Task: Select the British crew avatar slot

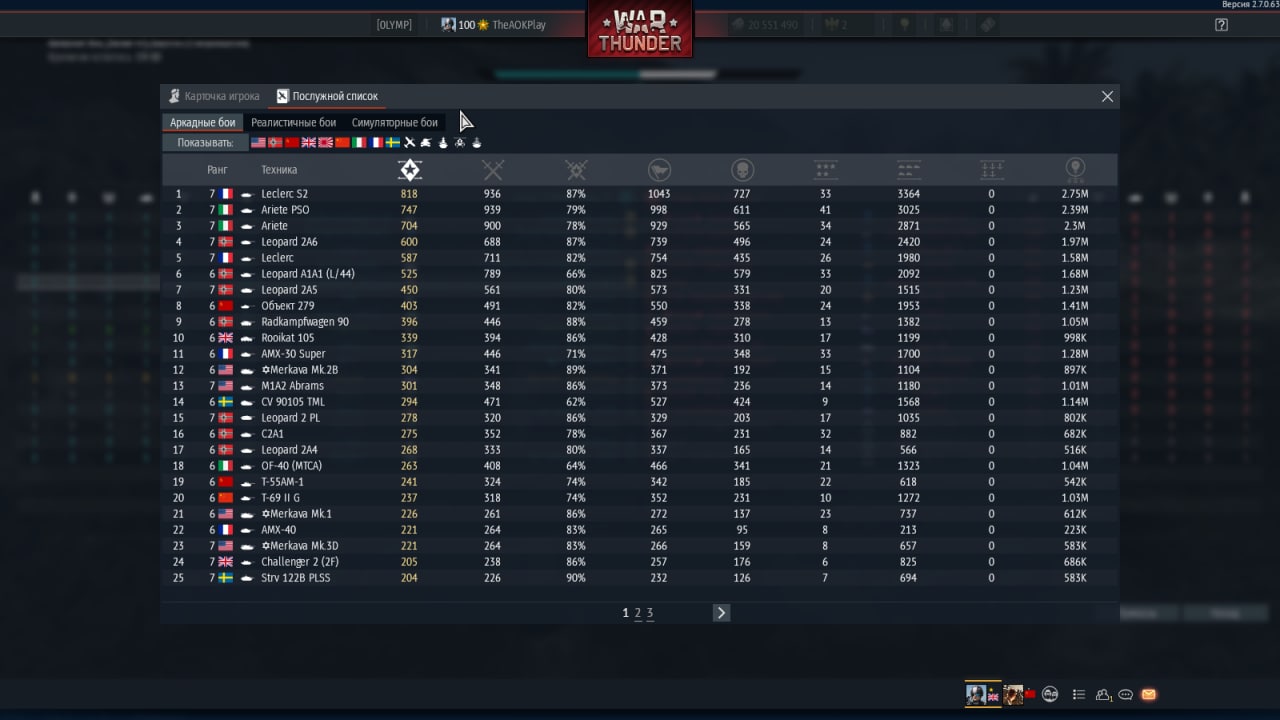Action: point(983,695)
